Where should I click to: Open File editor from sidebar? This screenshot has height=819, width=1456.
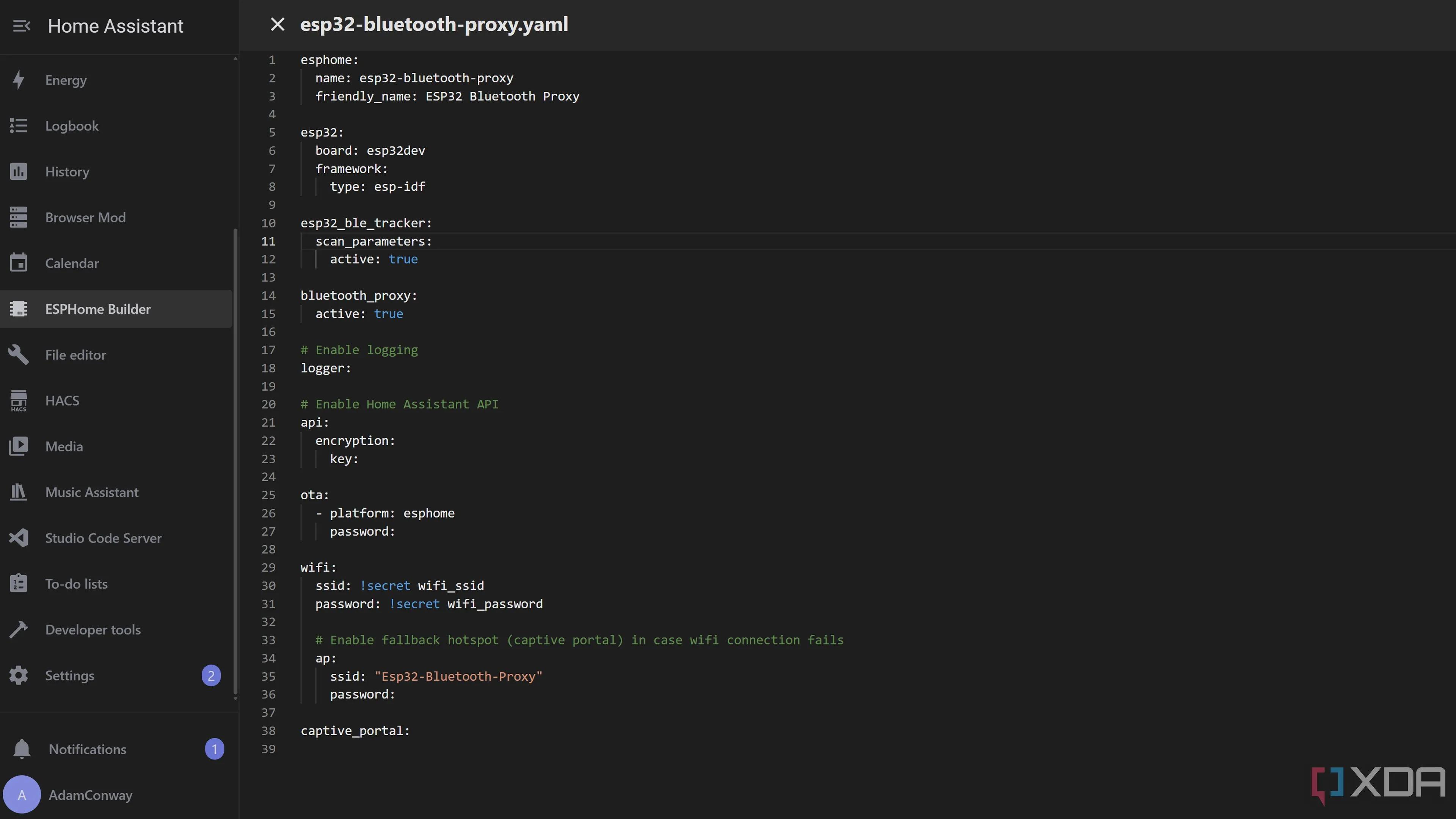point(116,355)
